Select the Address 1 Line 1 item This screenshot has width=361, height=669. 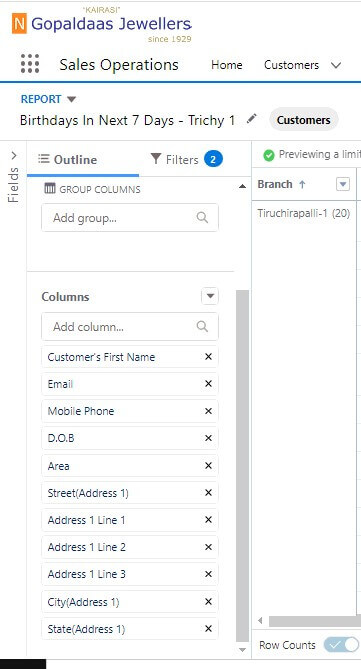tap(130, 520)
